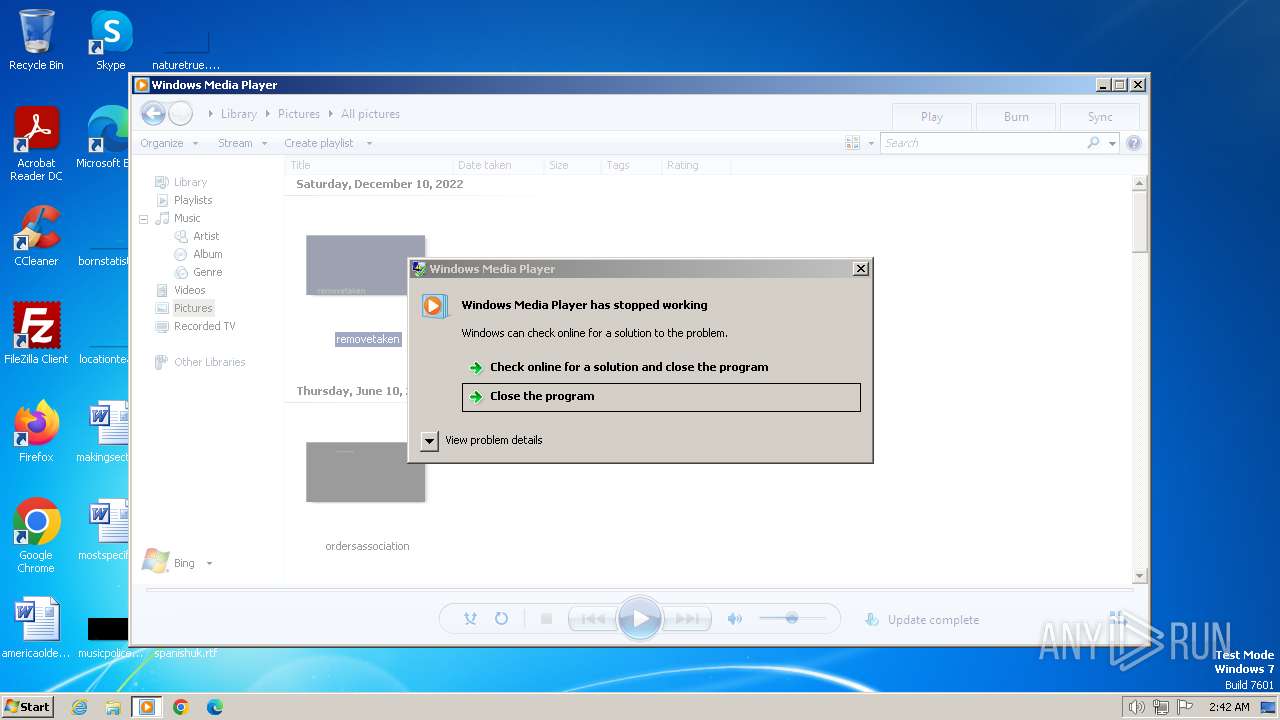This screenshot has height=720, width=1280.
Task: Open Create playlist dropdown arrow
Action: tap(369, 143)
